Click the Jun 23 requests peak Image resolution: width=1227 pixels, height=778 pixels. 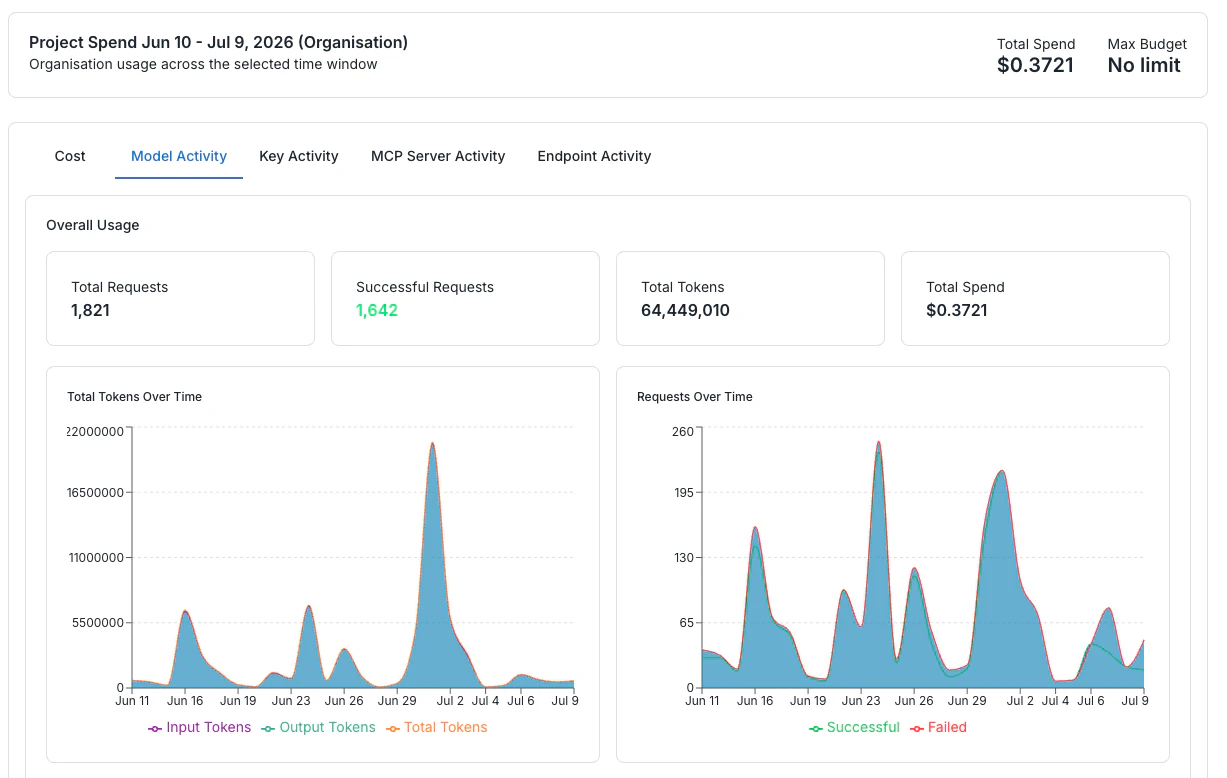pos(878,442)
